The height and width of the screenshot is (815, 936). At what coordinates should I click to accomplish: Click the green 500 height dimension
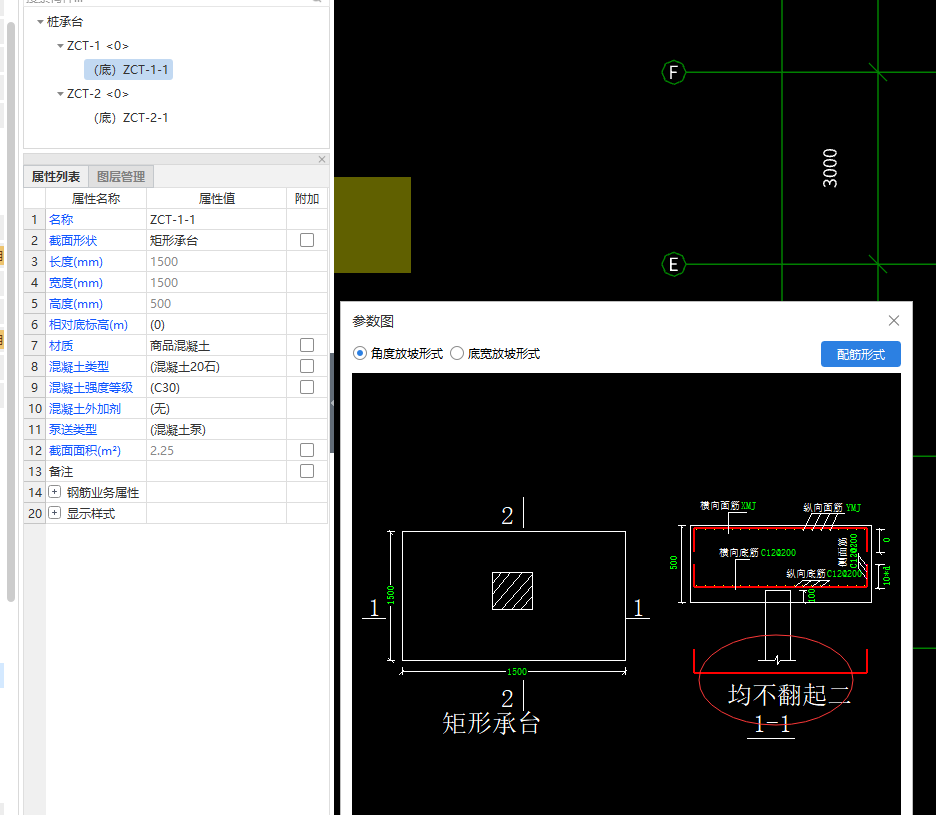coord(673,562)
